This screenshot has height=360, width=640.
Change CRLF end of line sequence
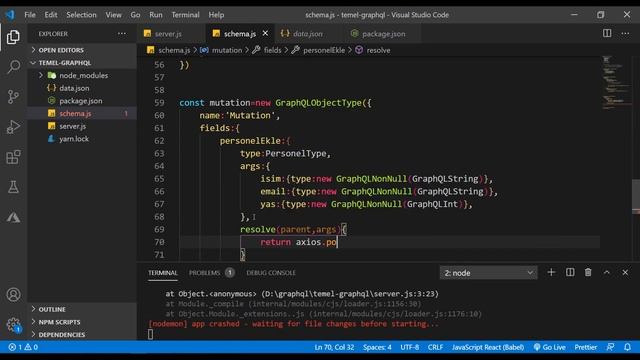(x=435, y=347)
